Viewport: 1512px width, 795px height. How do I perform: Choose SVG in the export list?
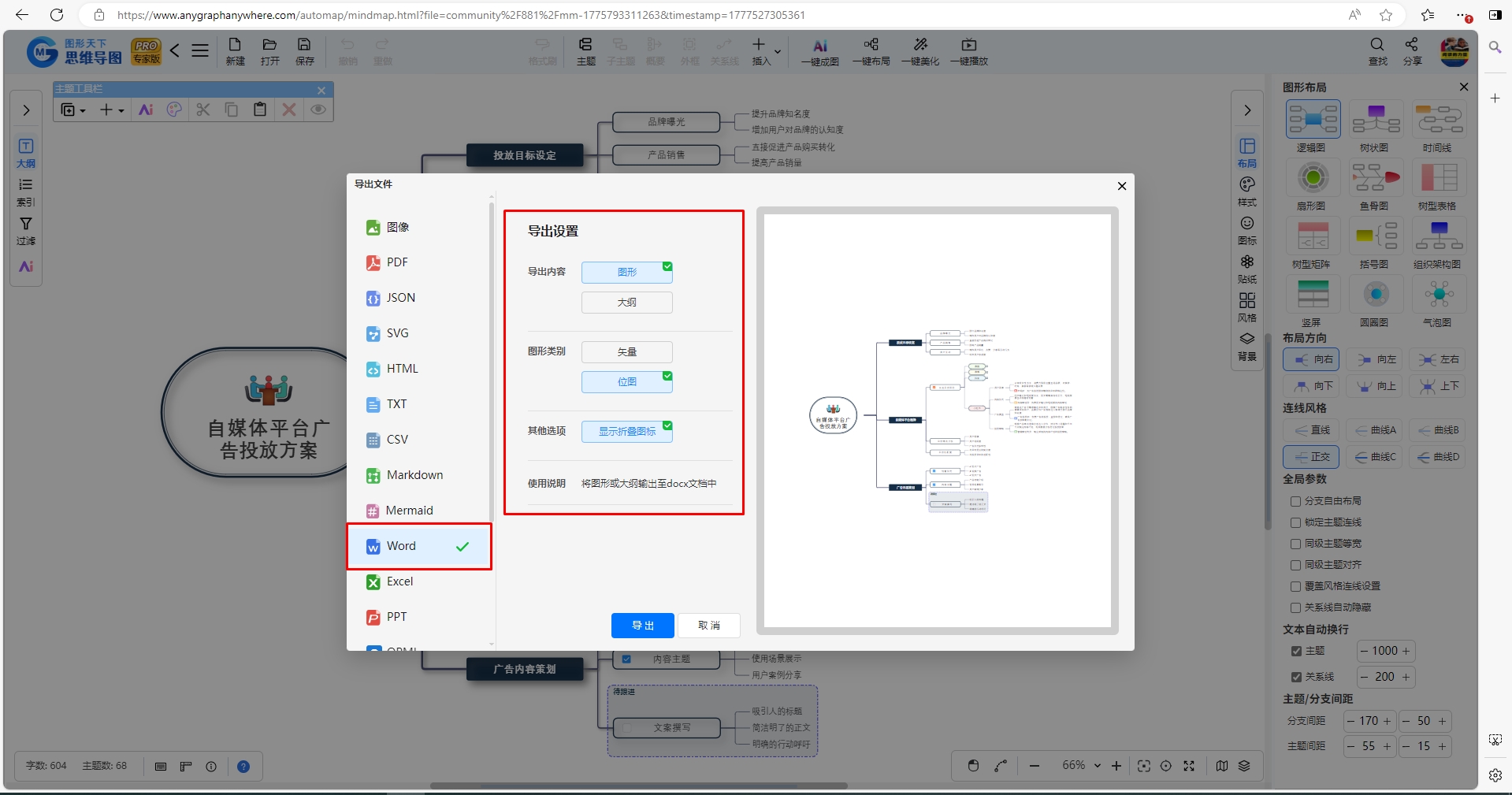click(x=421, y=333)
